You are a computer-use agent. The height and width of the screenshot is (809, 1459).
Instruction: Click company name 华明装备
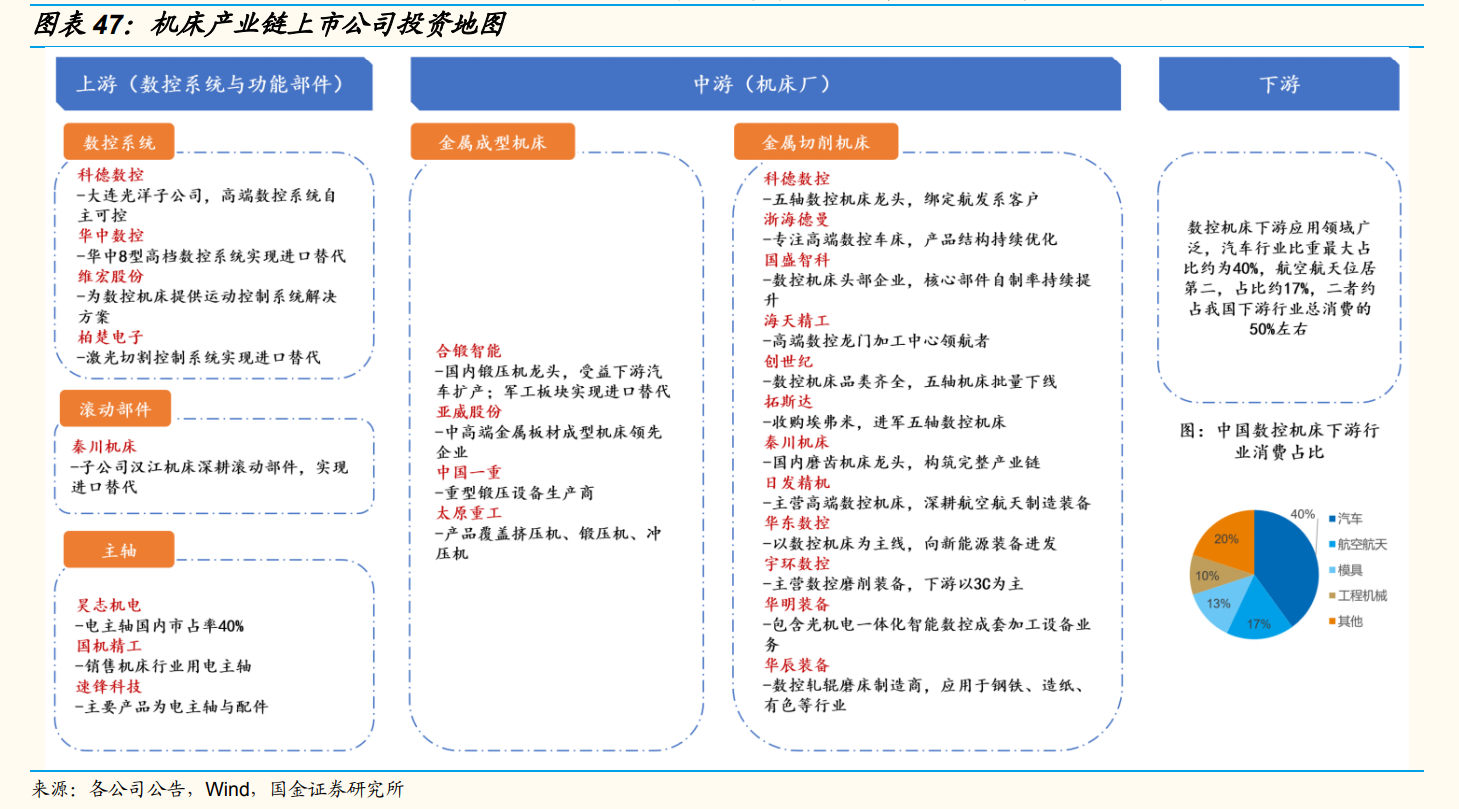pyautogui.click(x=797, y=604)
